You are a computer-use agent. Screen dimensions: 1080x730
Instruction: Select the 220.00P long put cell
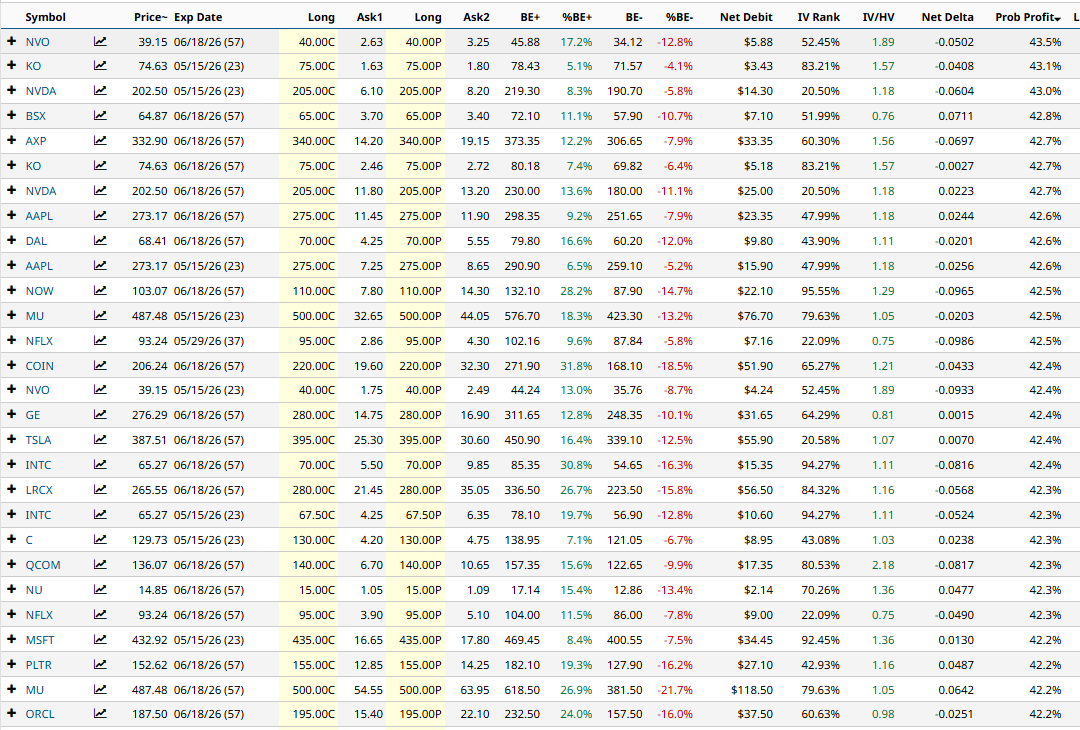(x=415, y=366)
